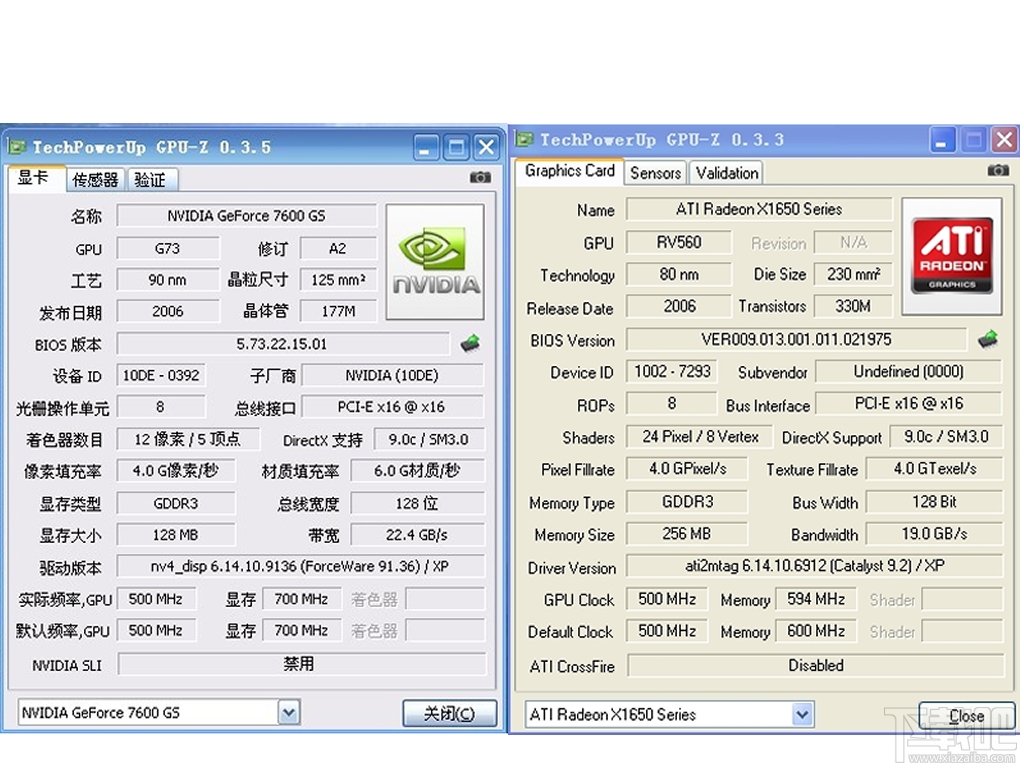Click Bus Width value 128 Bit
This screenshot has width=1024, height=768.
pyautogui.click(x=935, y=502)
